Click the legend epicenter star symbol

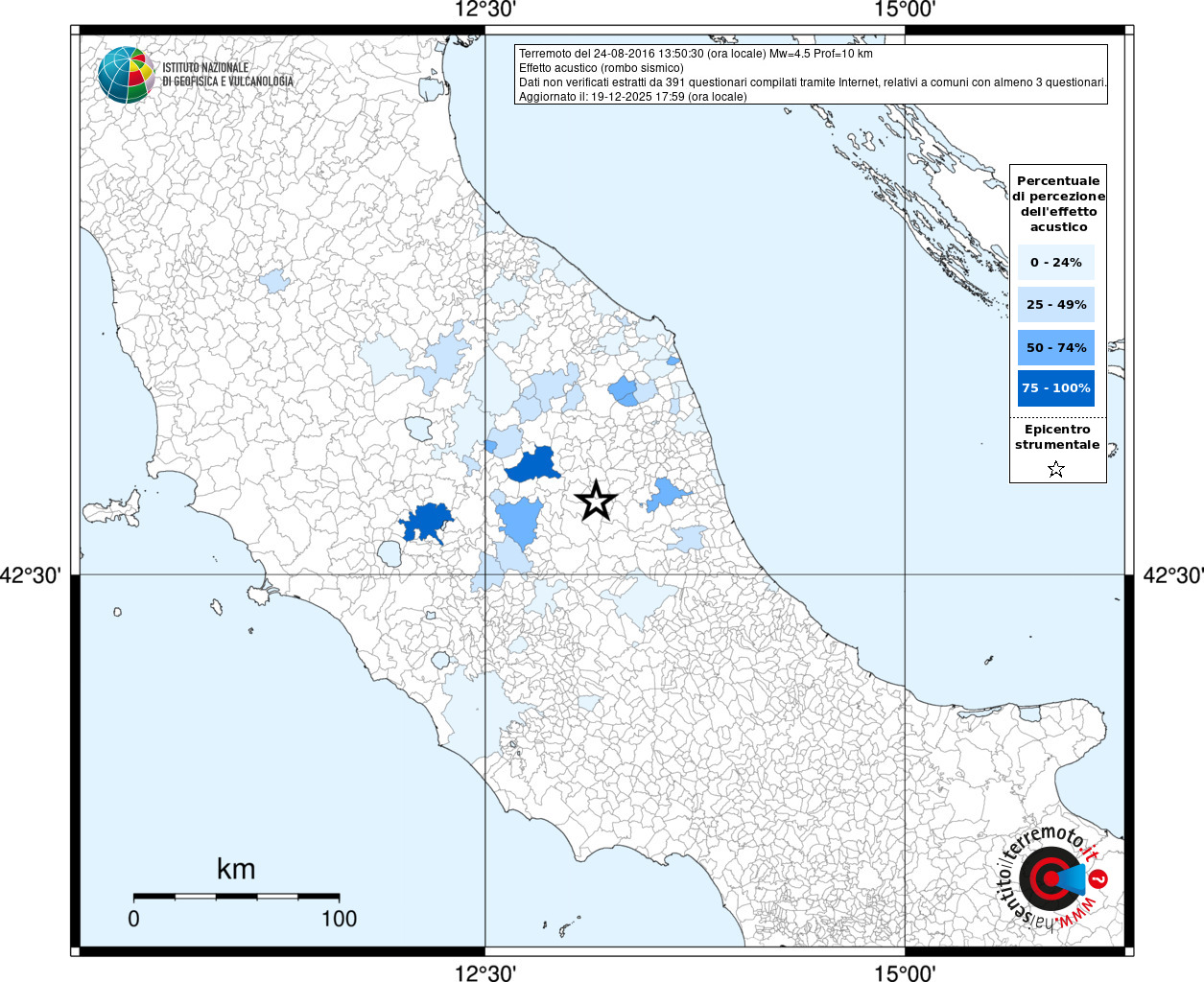point(1056,469)
